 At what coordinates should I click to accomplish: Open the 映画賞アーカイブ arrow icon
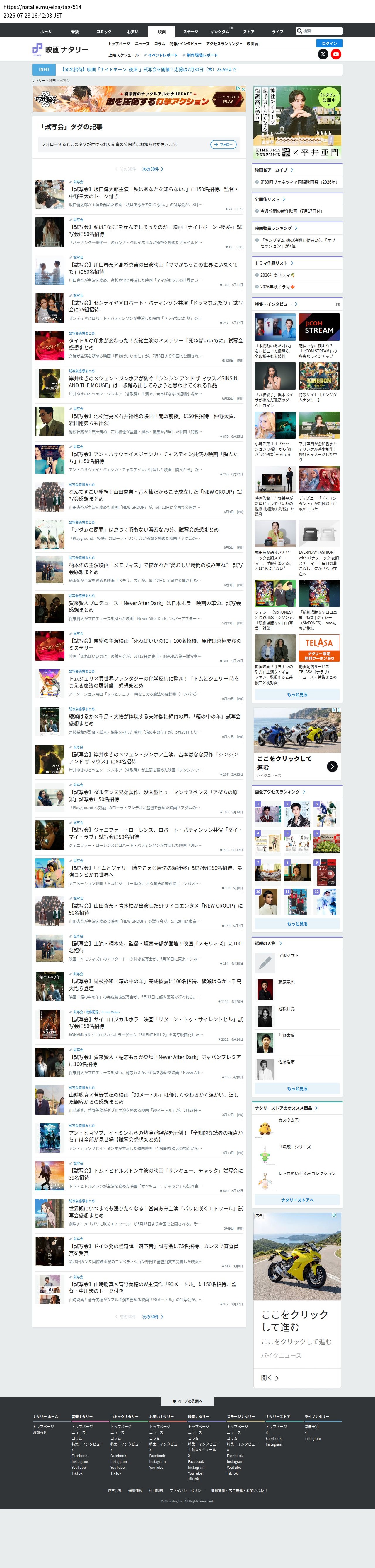pyautogui.click(x=292, y=170)
